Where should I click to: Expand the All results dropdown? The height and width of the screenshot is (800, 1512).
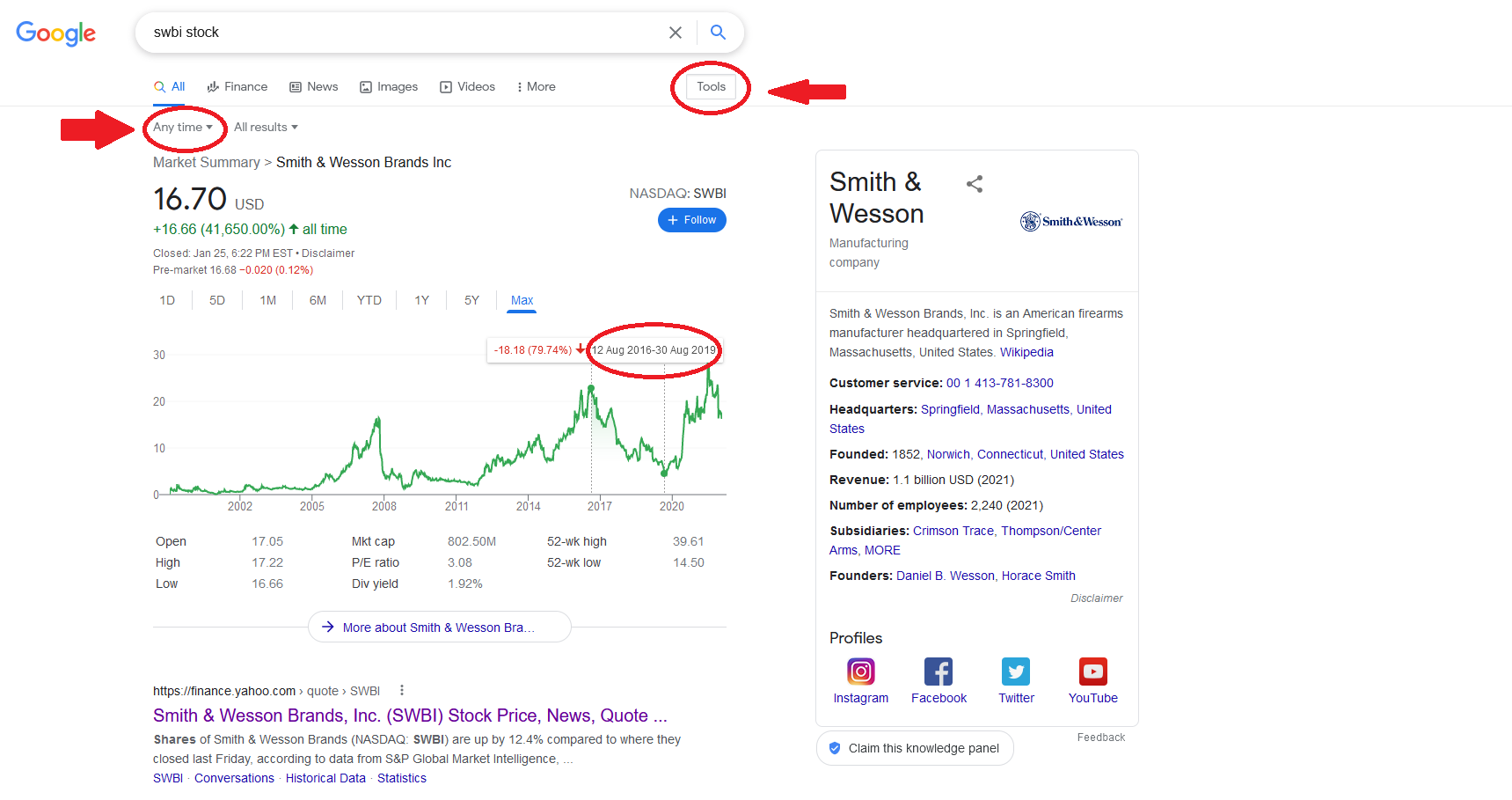coord(266,128)
